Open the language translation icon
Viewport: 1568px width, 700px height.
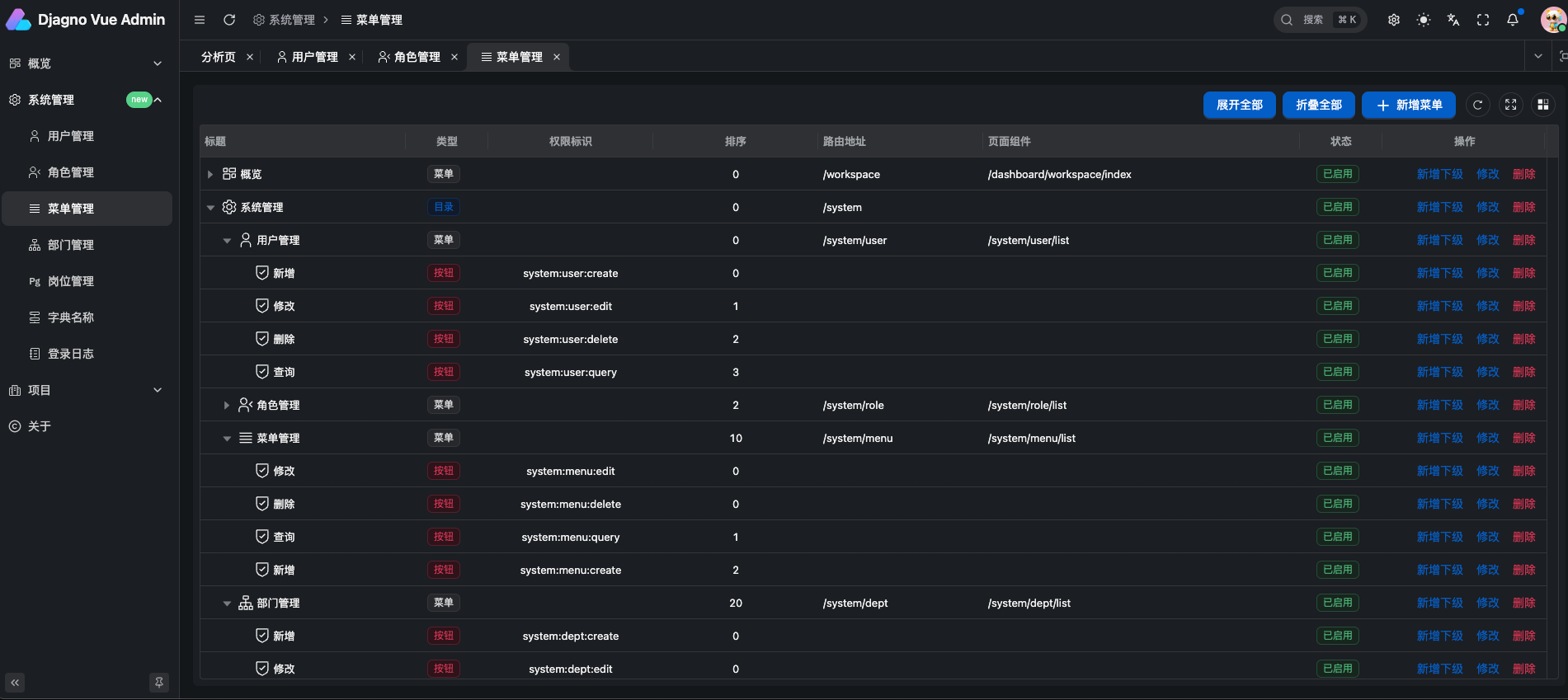[x=1453, y=20]
